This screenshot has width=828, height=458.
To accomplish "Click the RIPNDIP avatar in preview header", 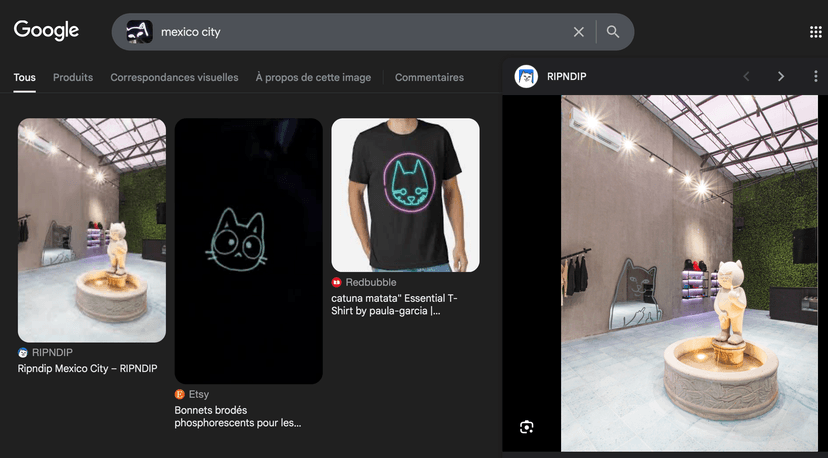I will (526, 76).
